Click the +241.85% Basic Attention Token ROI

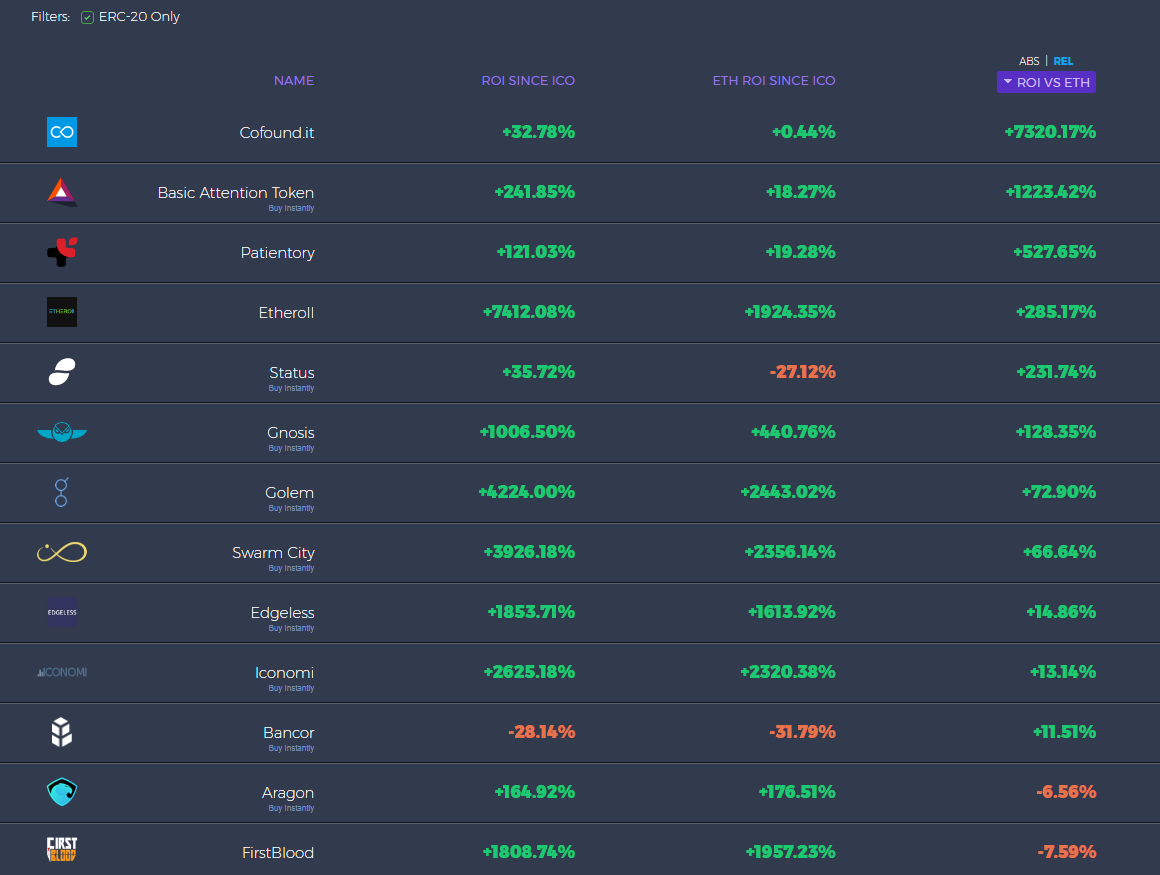click(x=535, y=192)
